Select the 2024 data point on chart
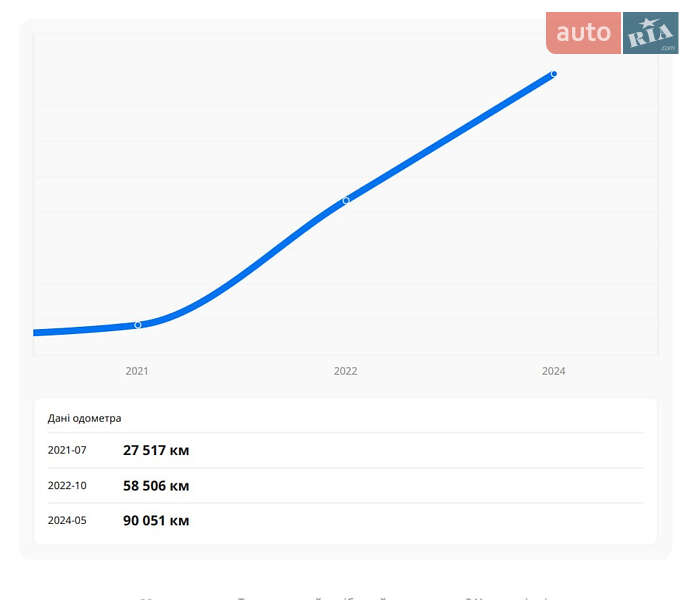The height and width of the screenshot is (600, 691). (x=554, y=74)
